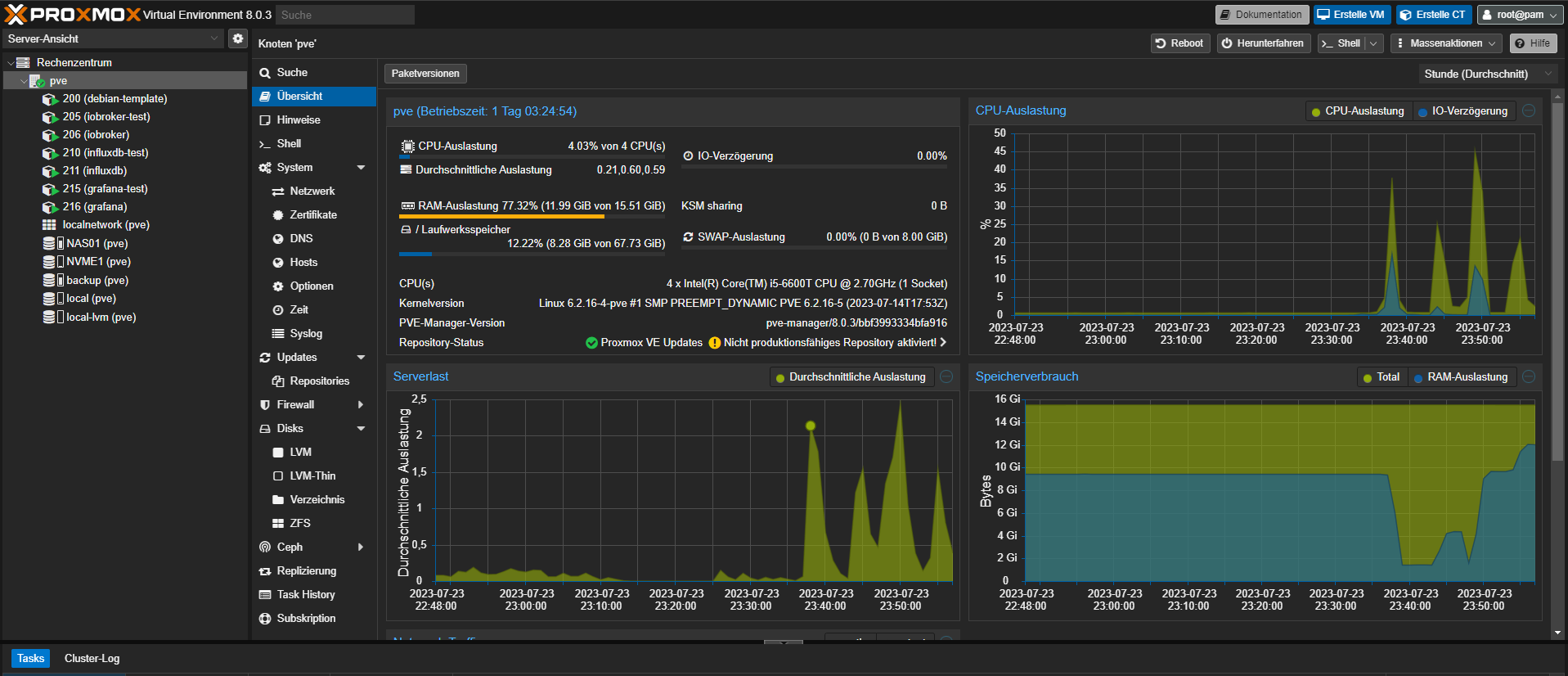
Task: Toggle CPU-Auslastung legend series
Action: [1357, 111]
